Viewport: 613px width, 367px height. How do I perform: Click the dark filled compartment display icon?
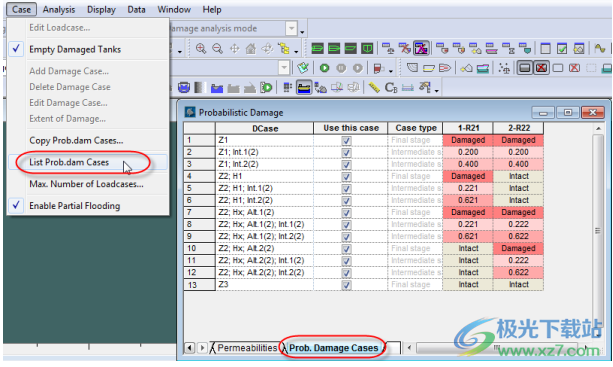coord(525,68)
